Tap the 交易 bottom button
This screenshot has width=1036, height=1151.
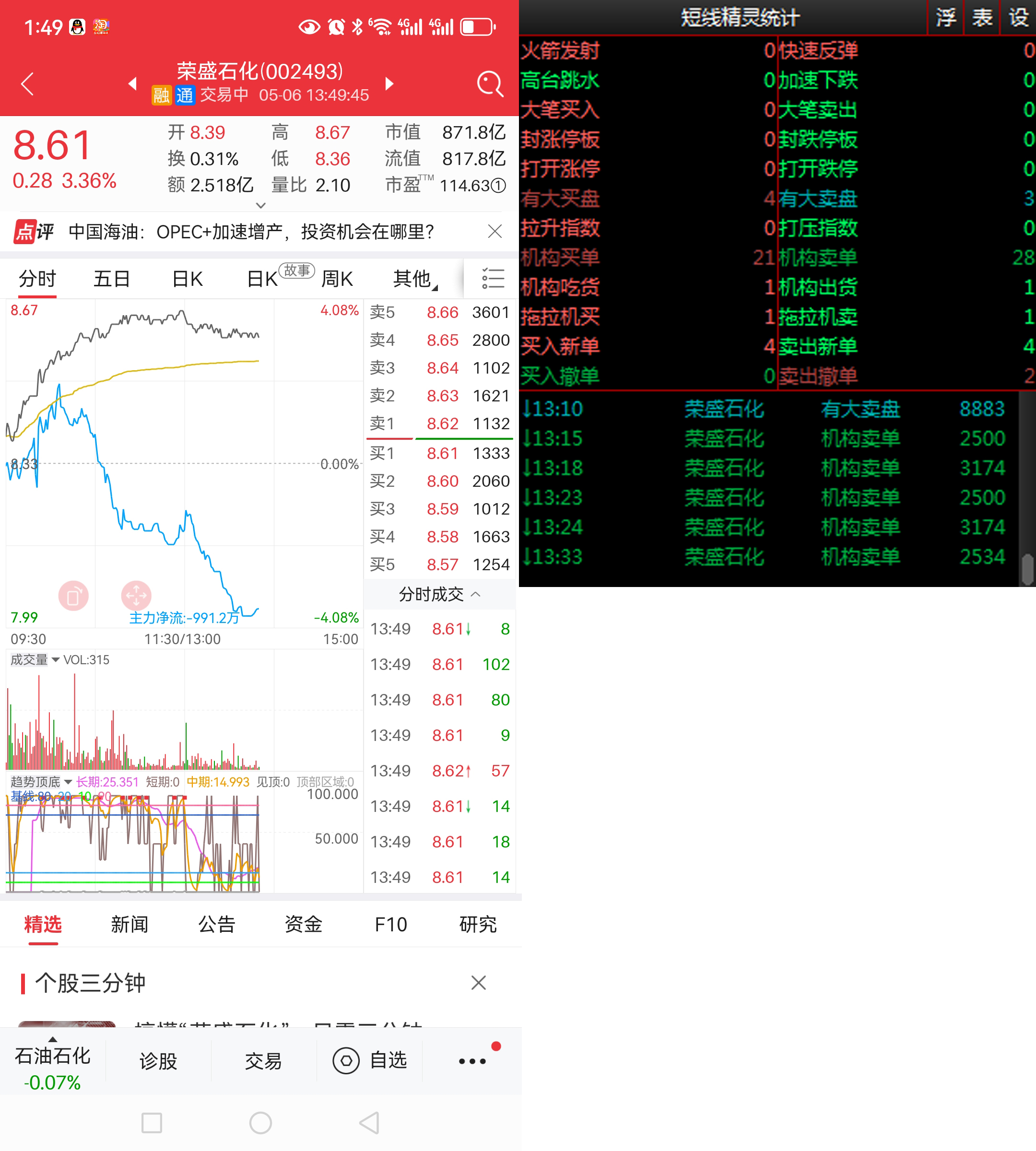pyautogui.click(x=263, y=1061)
